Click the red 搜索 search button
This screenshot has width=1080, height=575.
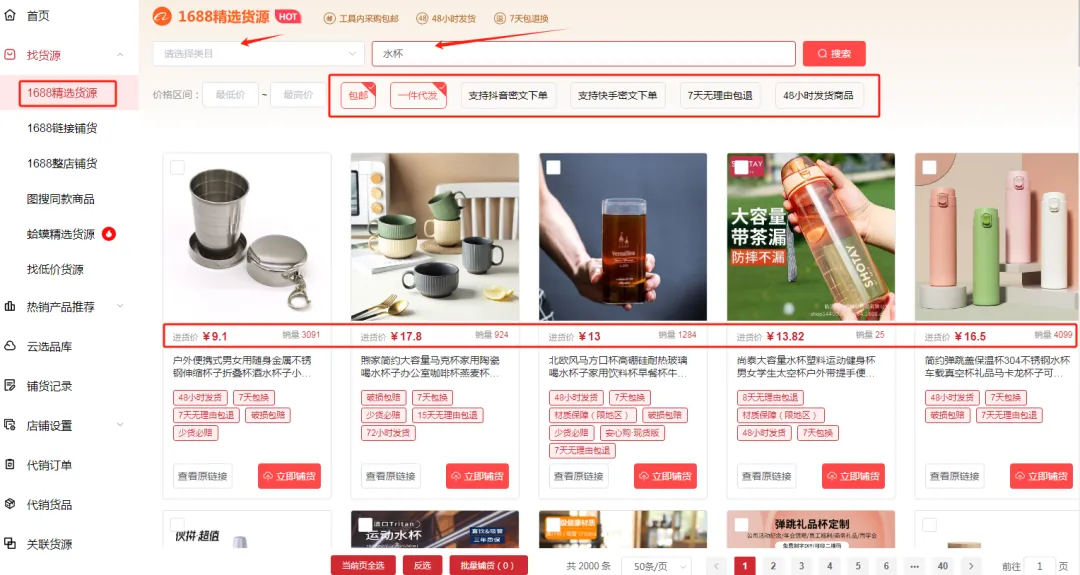pyautogui.click(x=834, y=54)
